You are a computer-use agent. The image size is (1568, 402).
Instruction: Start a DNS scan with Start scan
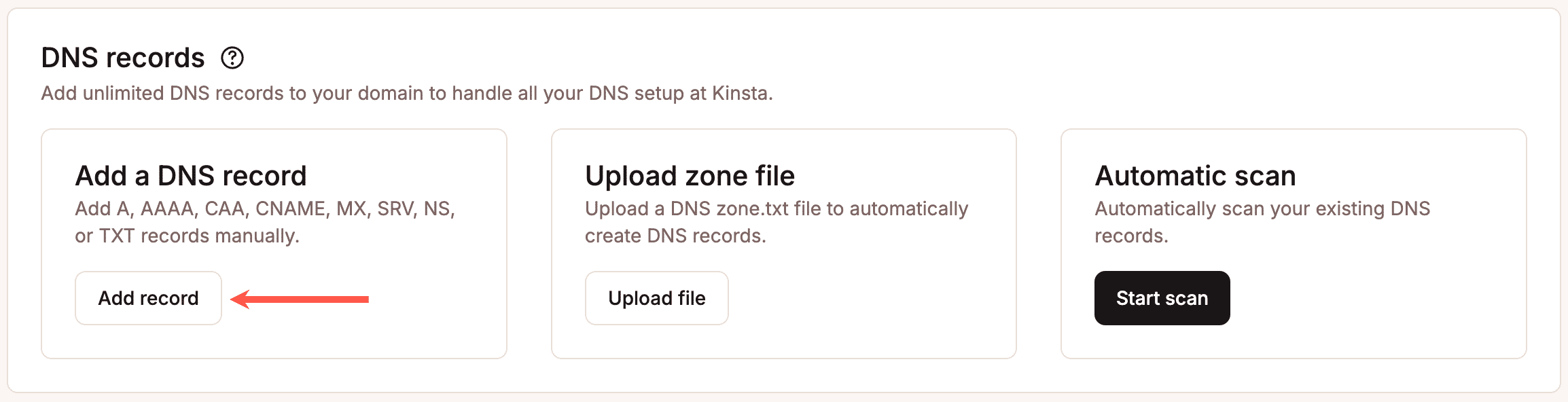(x=1162, y=298)
